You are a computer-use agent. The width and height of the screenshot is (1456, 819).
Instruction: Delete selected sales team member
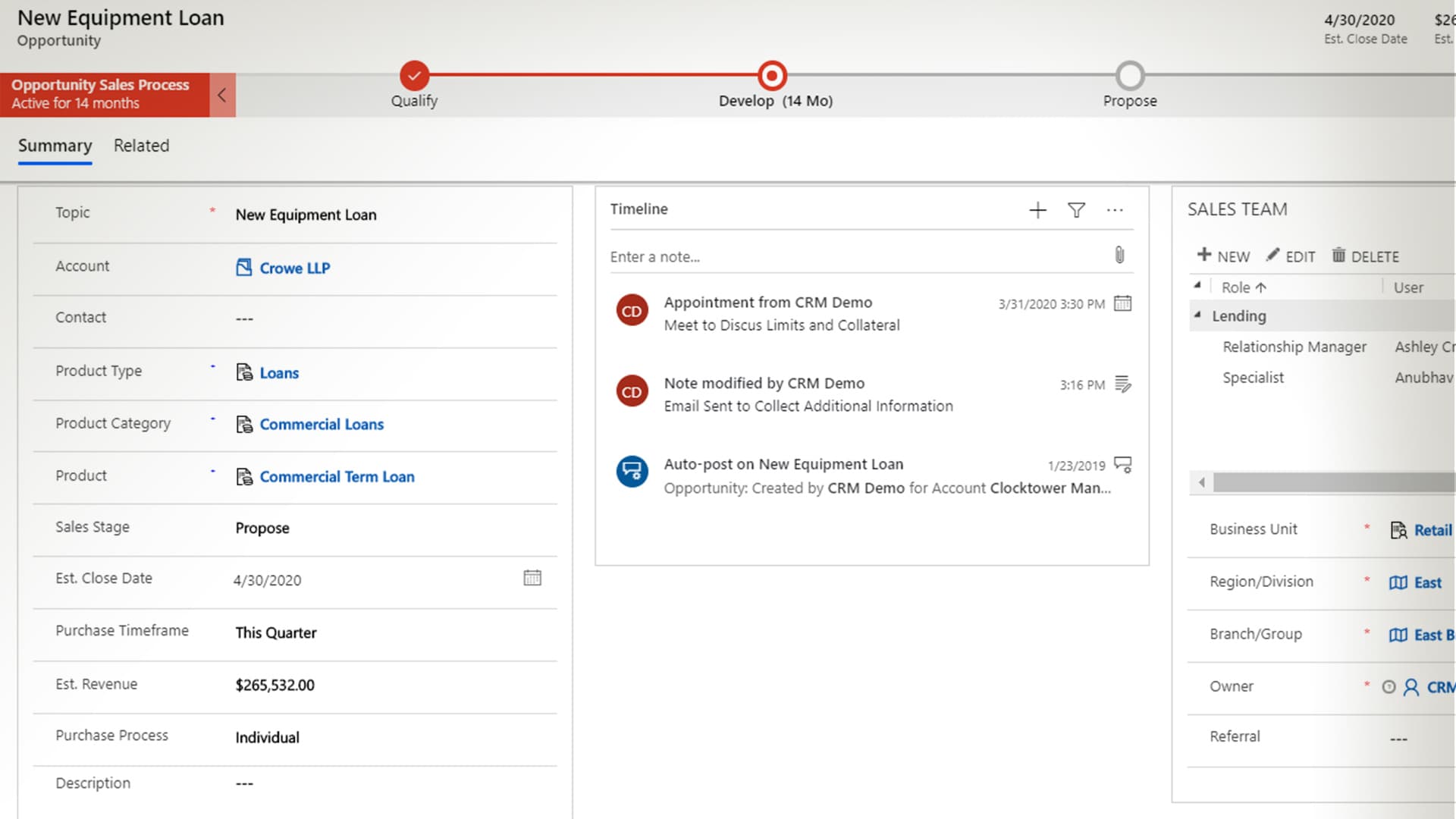1366,256
